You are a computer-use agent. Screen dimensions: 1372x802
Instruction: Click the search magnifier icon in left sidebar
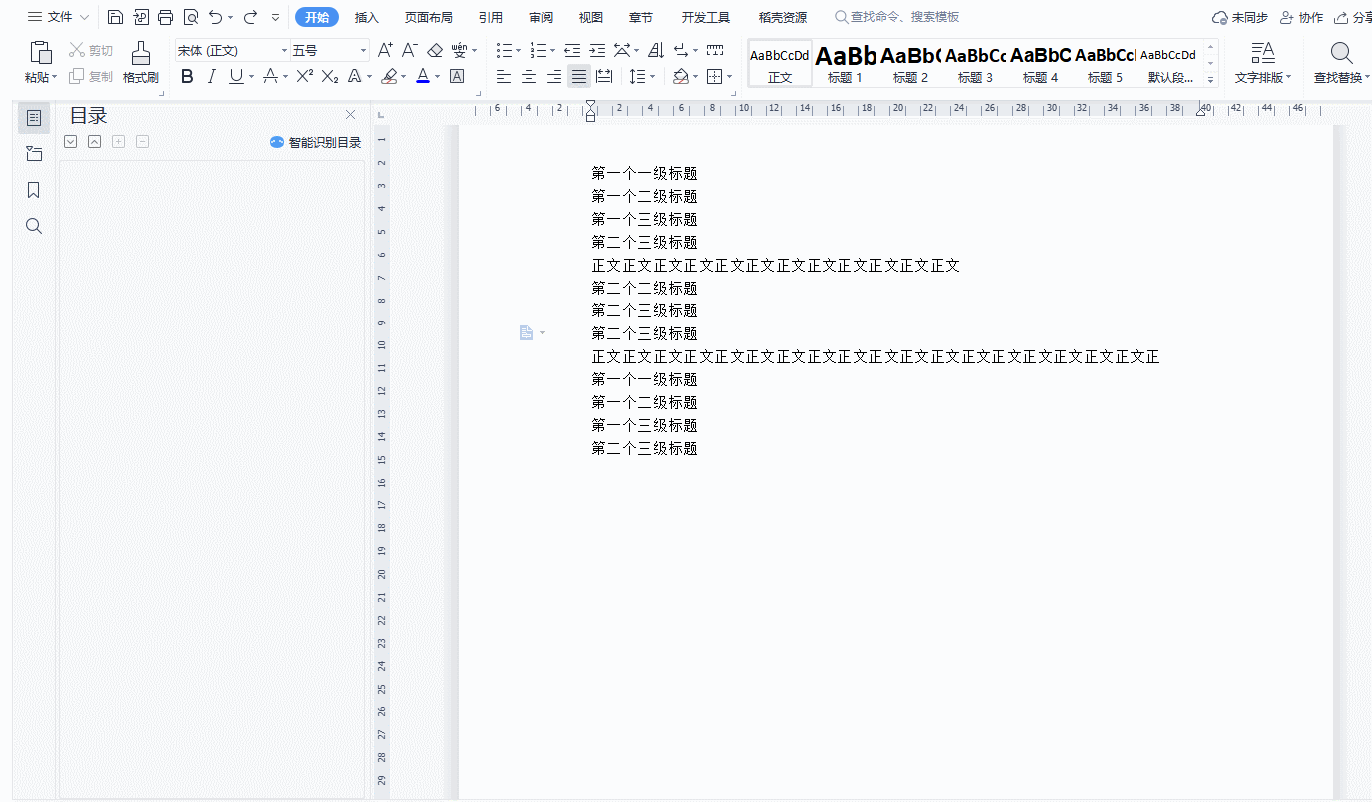click(34, 226)
